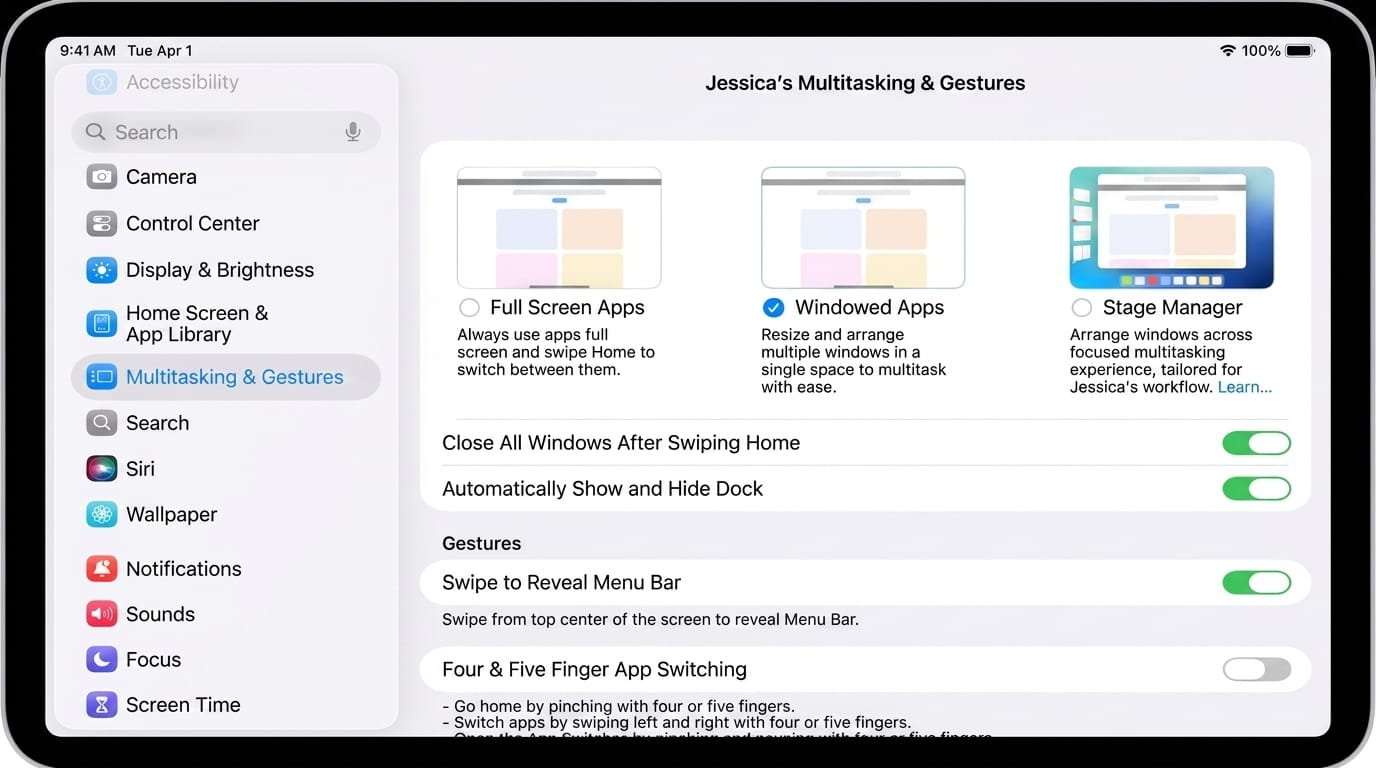Click the Gestures section header
Screen dimensions: 1376x768
pos(482,544)
